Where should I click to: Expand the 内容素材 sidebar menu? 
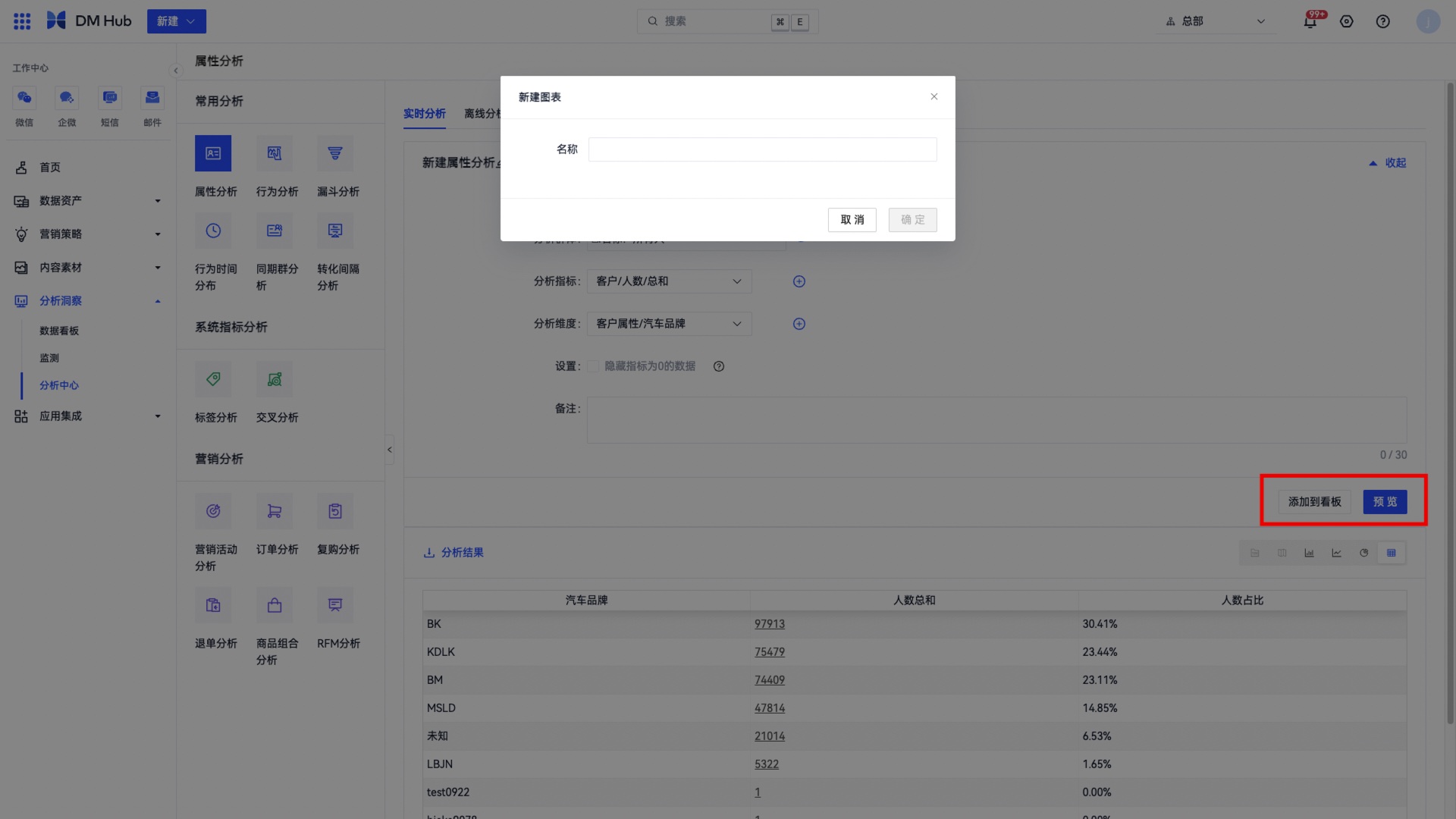click(x=88, y=268)
